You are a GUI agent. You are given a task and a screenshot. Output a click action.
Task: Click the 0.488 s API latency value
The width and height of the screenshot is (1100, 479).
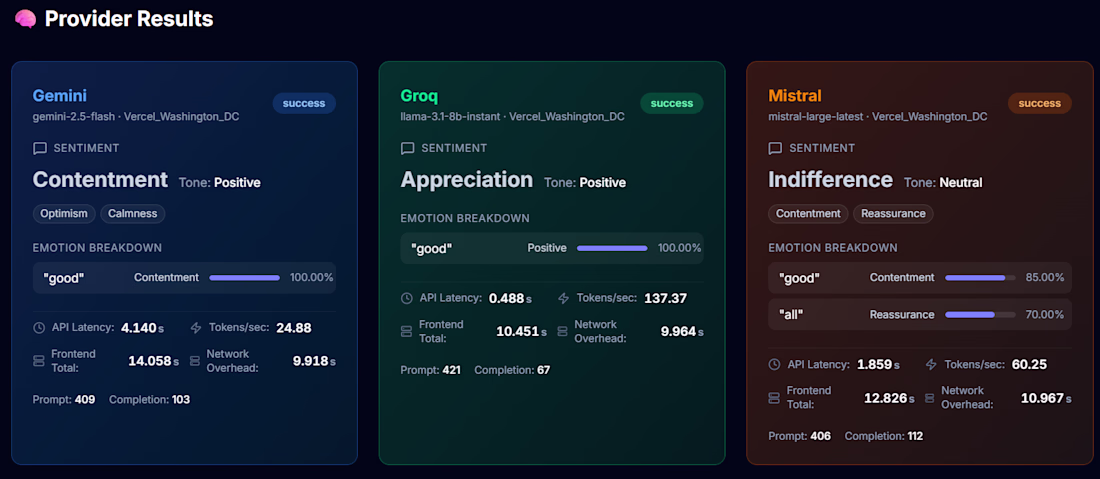510,298
